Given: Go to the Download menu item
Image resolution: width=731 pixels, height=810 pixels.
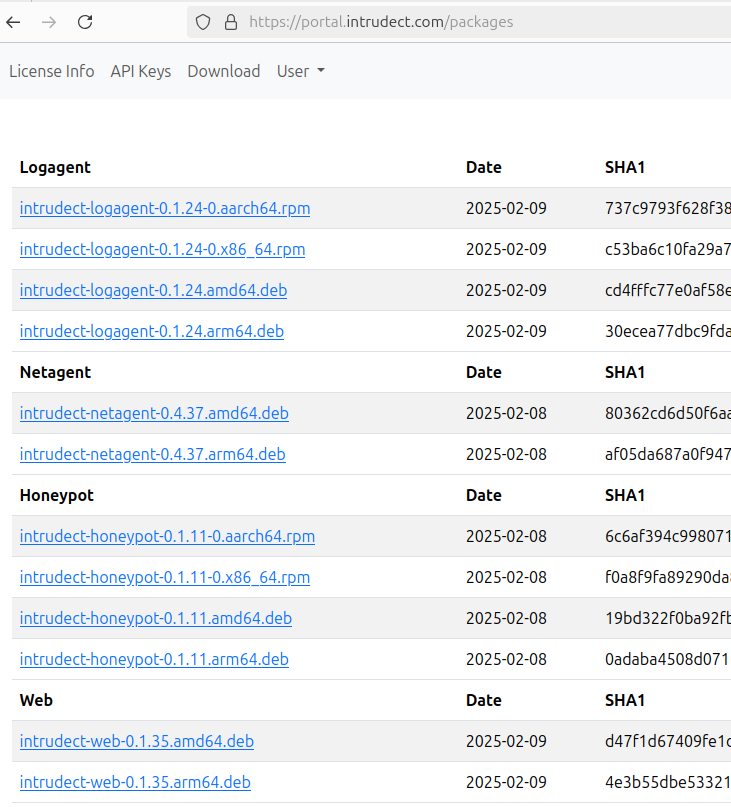Looking at the screenshot, I should pos(224,71).
